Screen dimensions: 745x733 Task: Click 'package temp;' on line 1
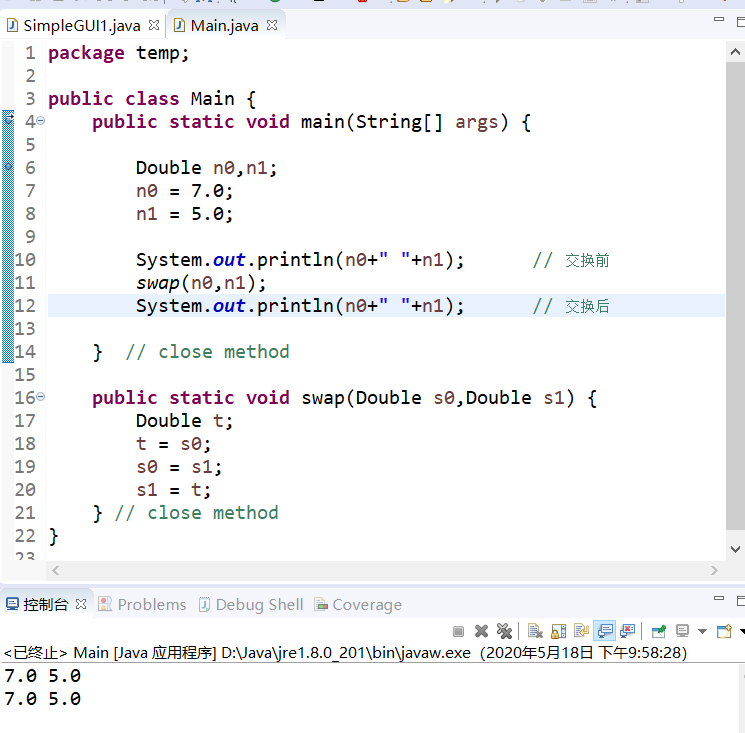tap(119, 53)
